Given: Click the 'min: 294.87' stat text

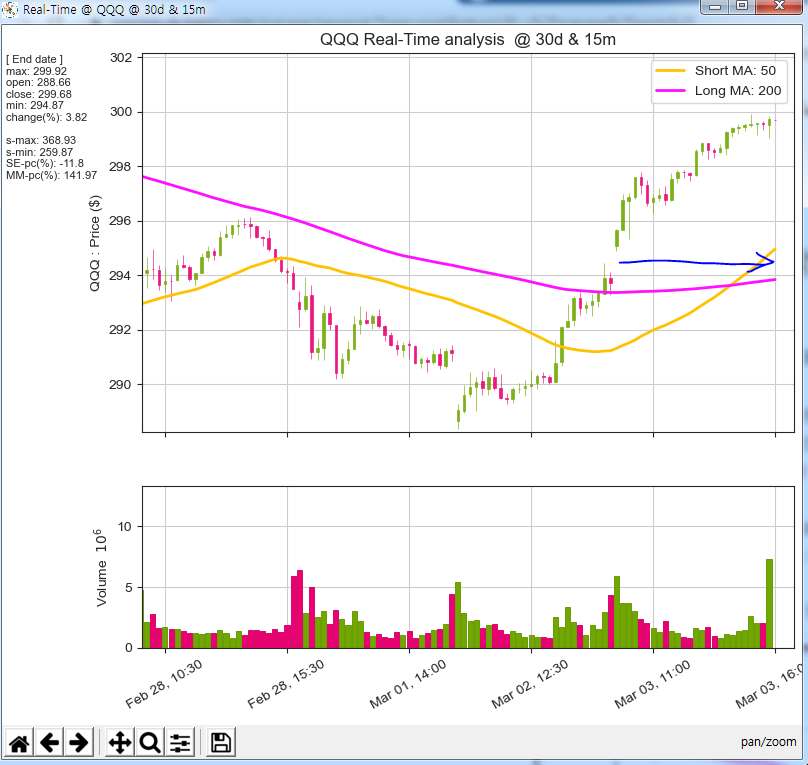Looking at the screenshot, I should pos(35,106).
